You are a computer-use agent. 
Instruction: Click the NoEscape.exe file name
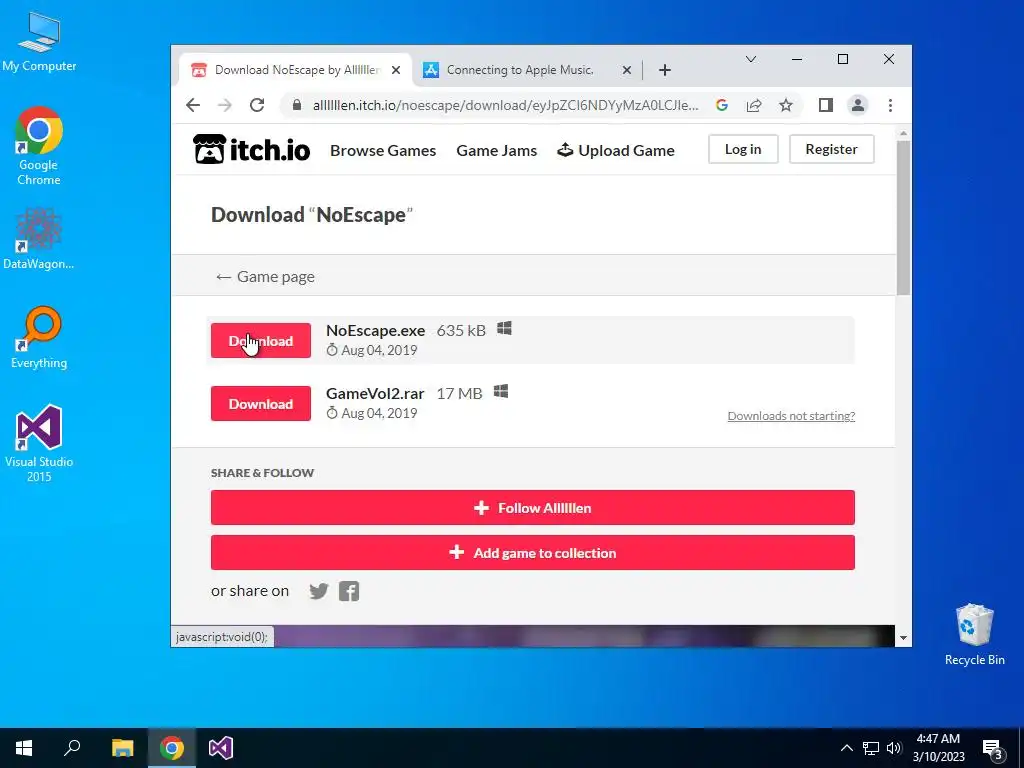pyautogui.click(x=376, y=330)
